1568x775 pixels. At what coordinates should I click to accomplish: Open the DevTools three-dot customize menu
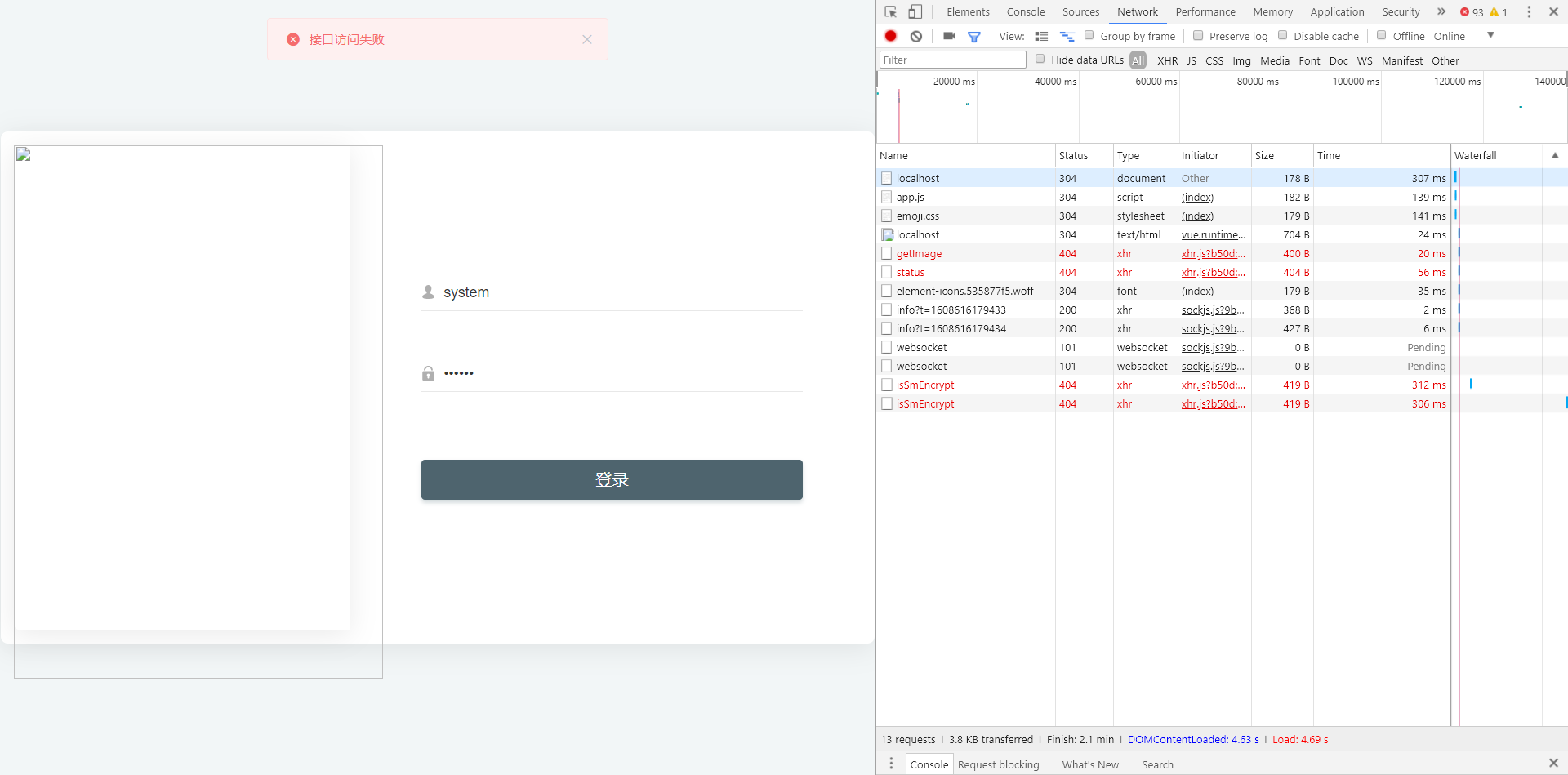click(1529, 12)
